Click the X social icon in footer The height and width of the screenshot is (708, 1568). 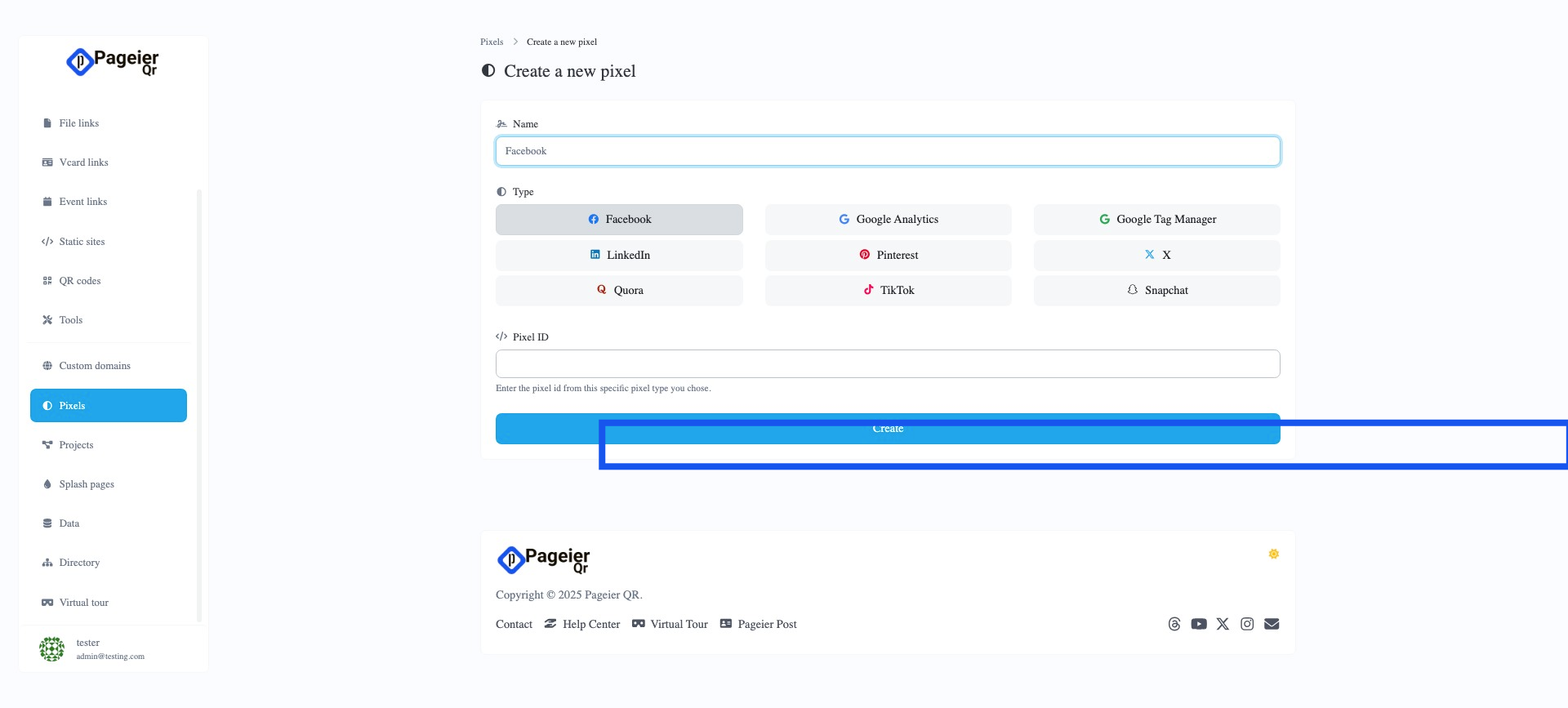click(x=1223, y=624)
